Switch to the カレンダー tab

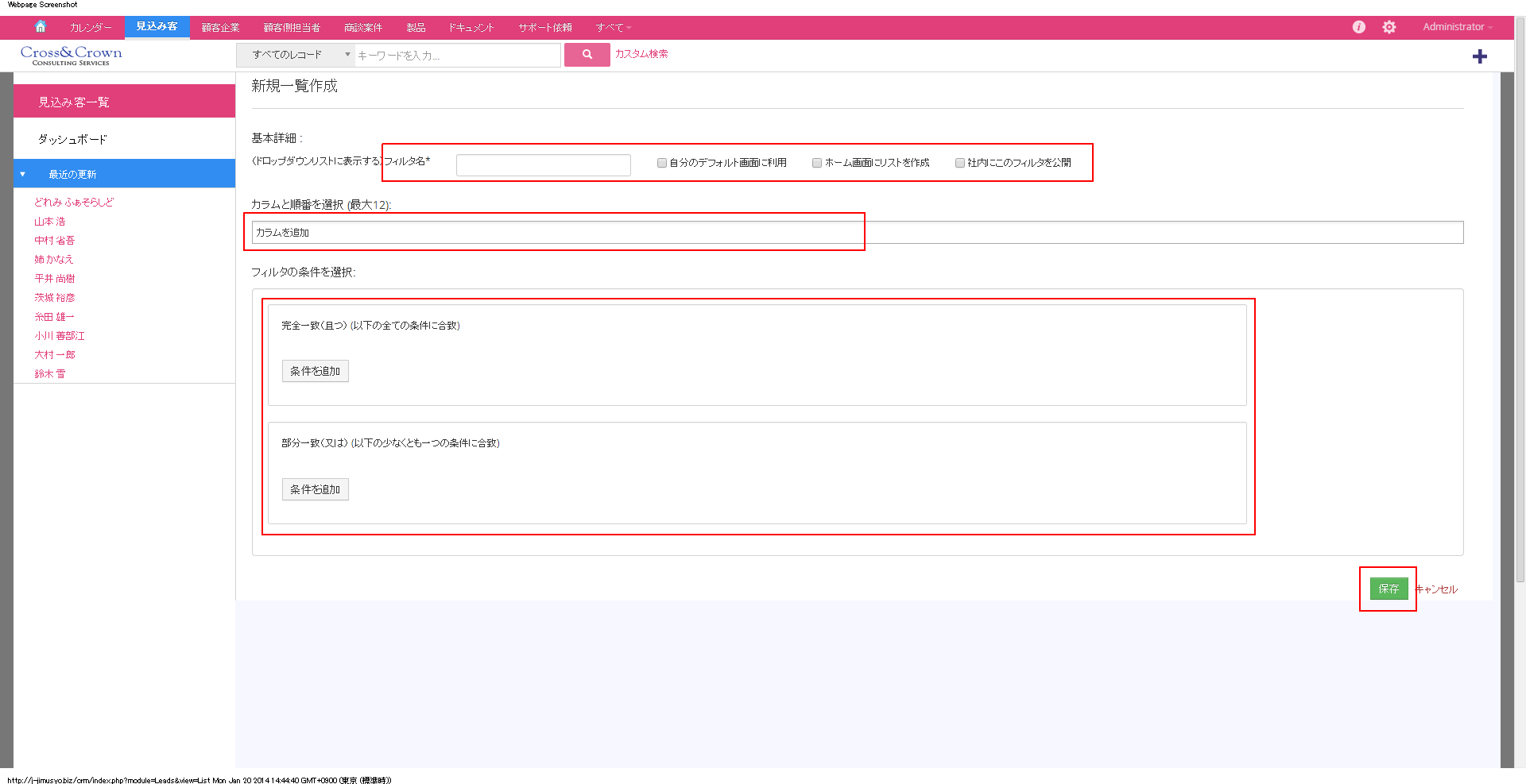point(90,28)
